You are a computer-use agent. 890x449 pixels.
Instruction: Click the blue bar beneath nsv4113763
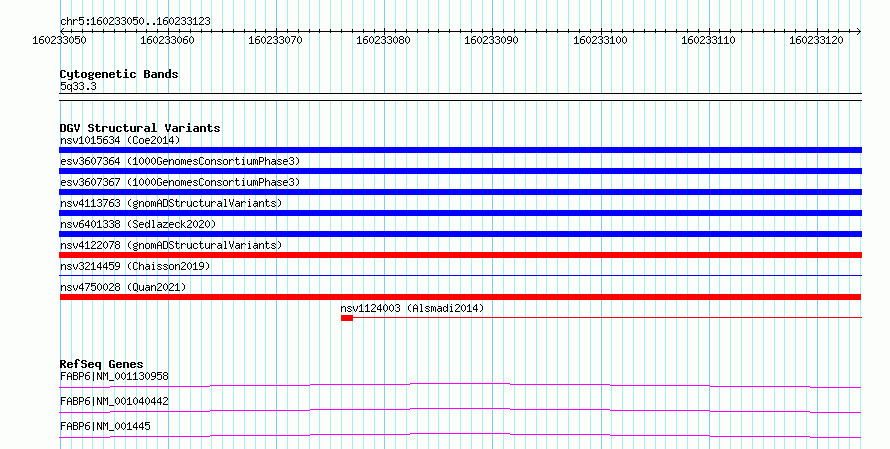460,213
